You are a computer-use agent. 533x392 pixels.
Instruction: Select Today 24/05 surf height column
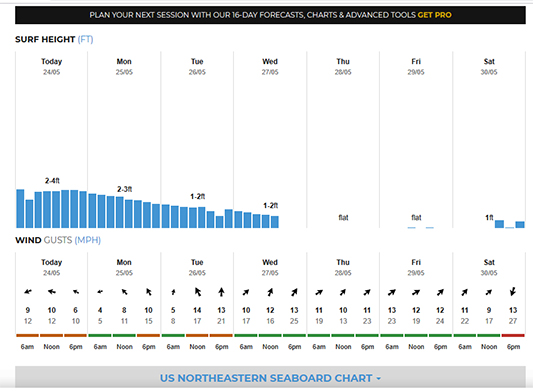(51, 139)
